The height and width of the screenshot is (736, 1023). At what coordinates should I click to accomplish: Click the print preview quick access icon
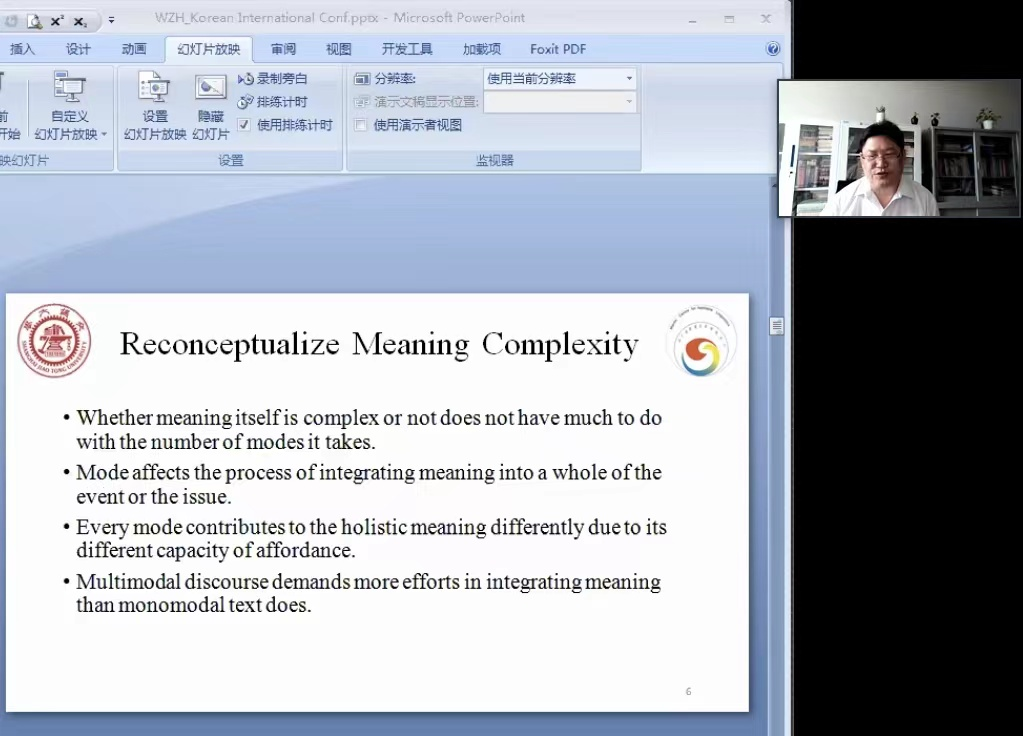pos(34,20)
